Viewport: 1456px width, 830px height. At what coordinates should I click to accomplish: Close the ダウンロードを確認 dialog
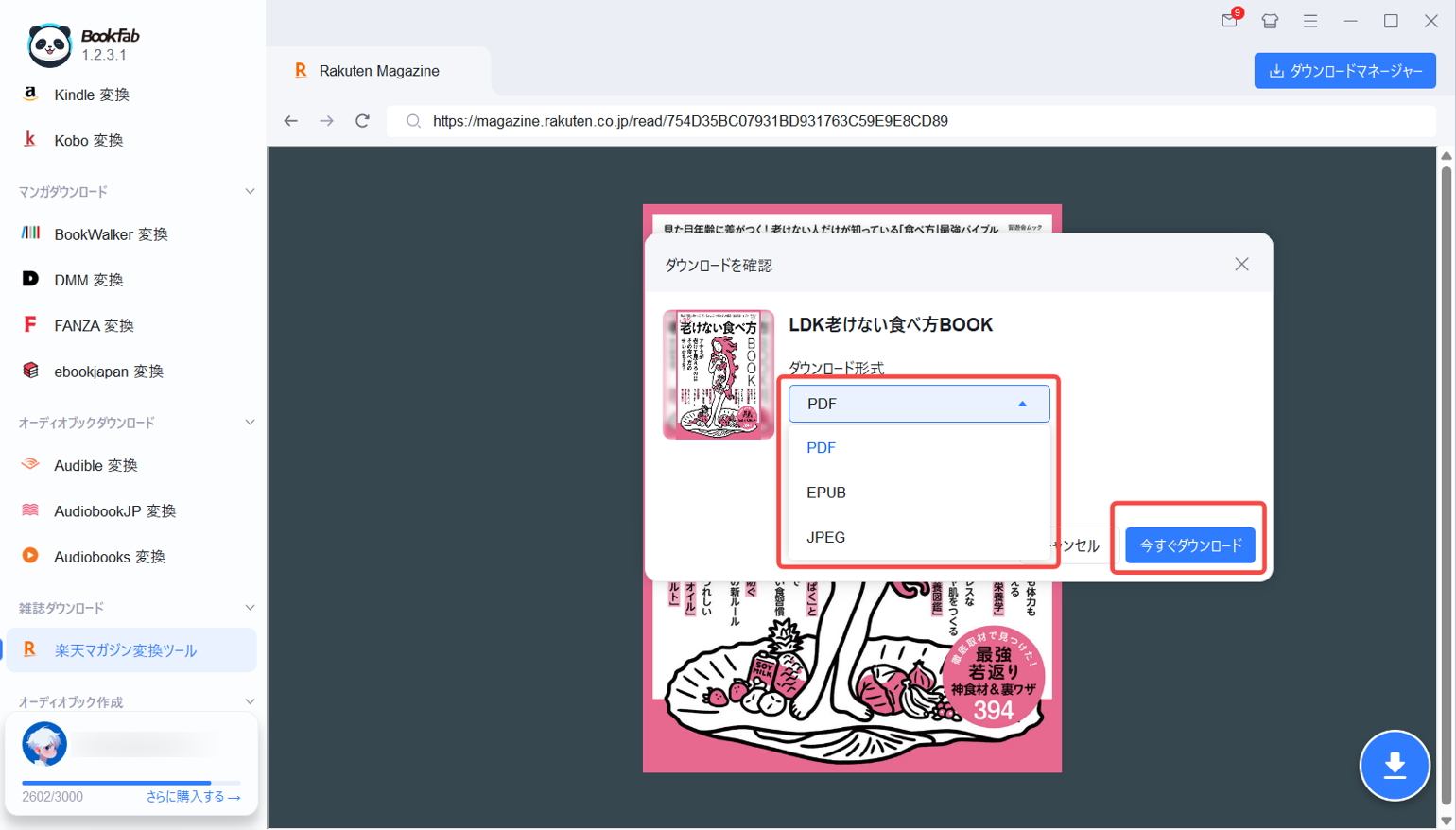click(1241, 265)
